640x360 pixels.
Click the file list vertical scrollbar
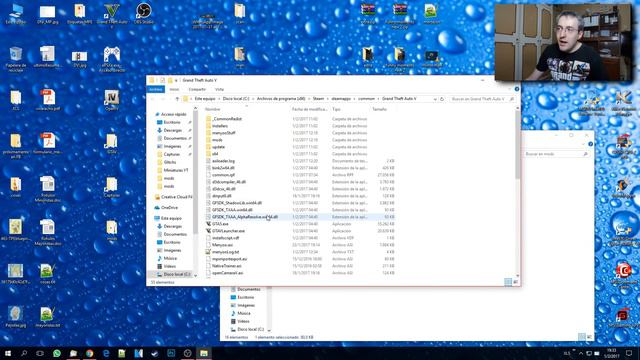518,145
